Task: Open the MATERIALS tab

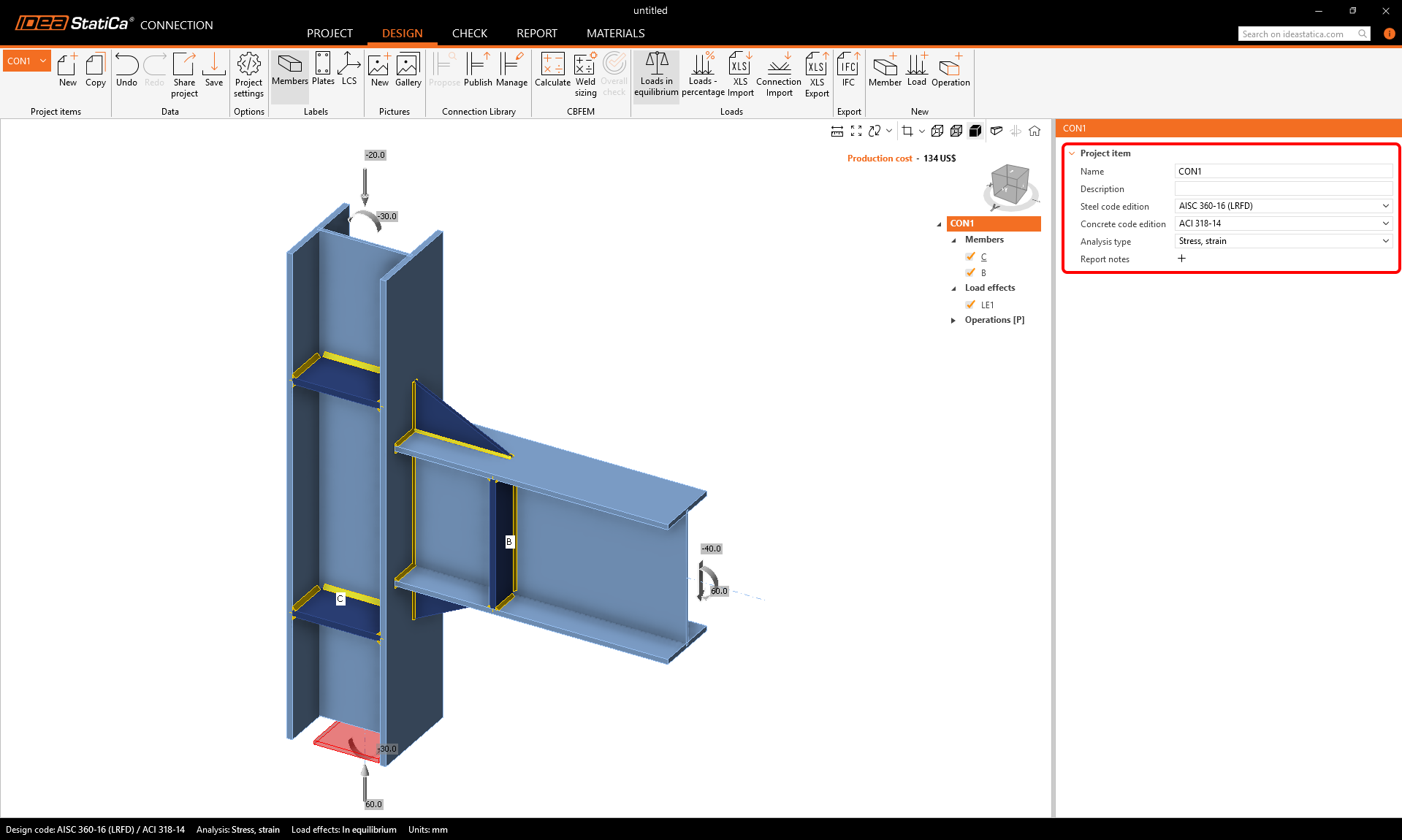Action: coord(615,34)
